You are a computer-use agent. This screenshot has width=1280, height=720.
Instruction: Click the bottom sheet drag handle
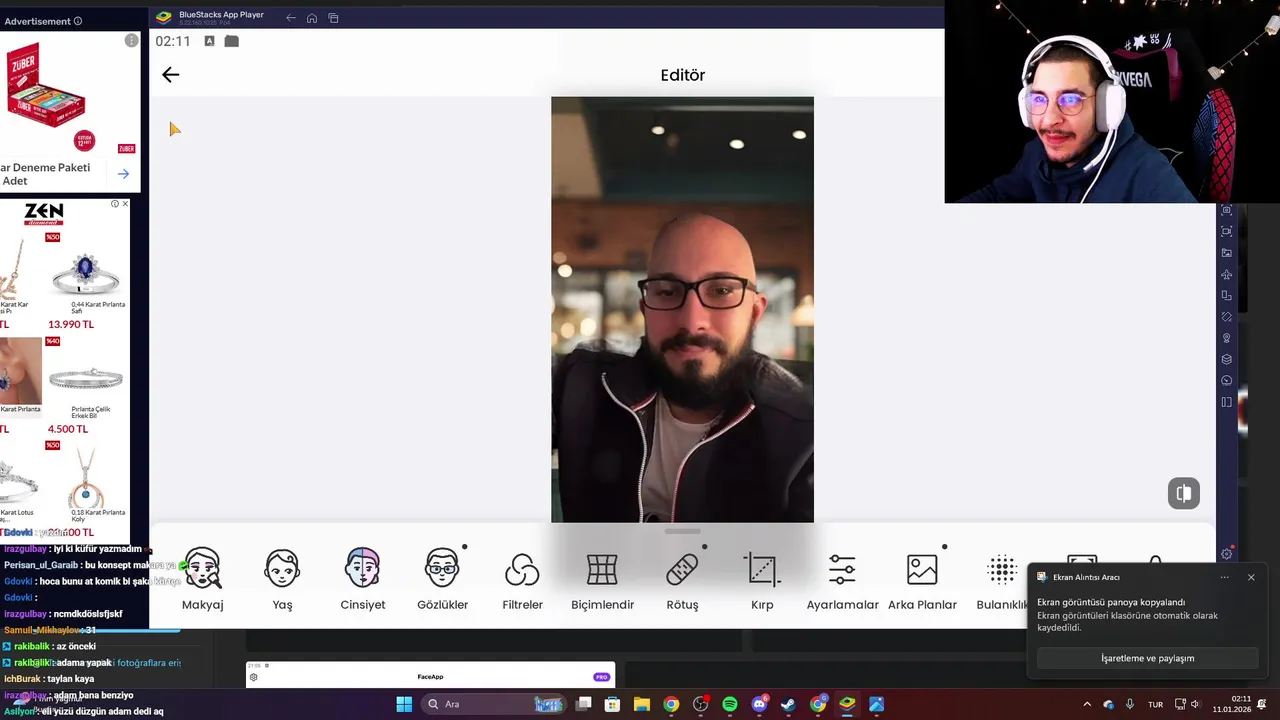[682, 531]
